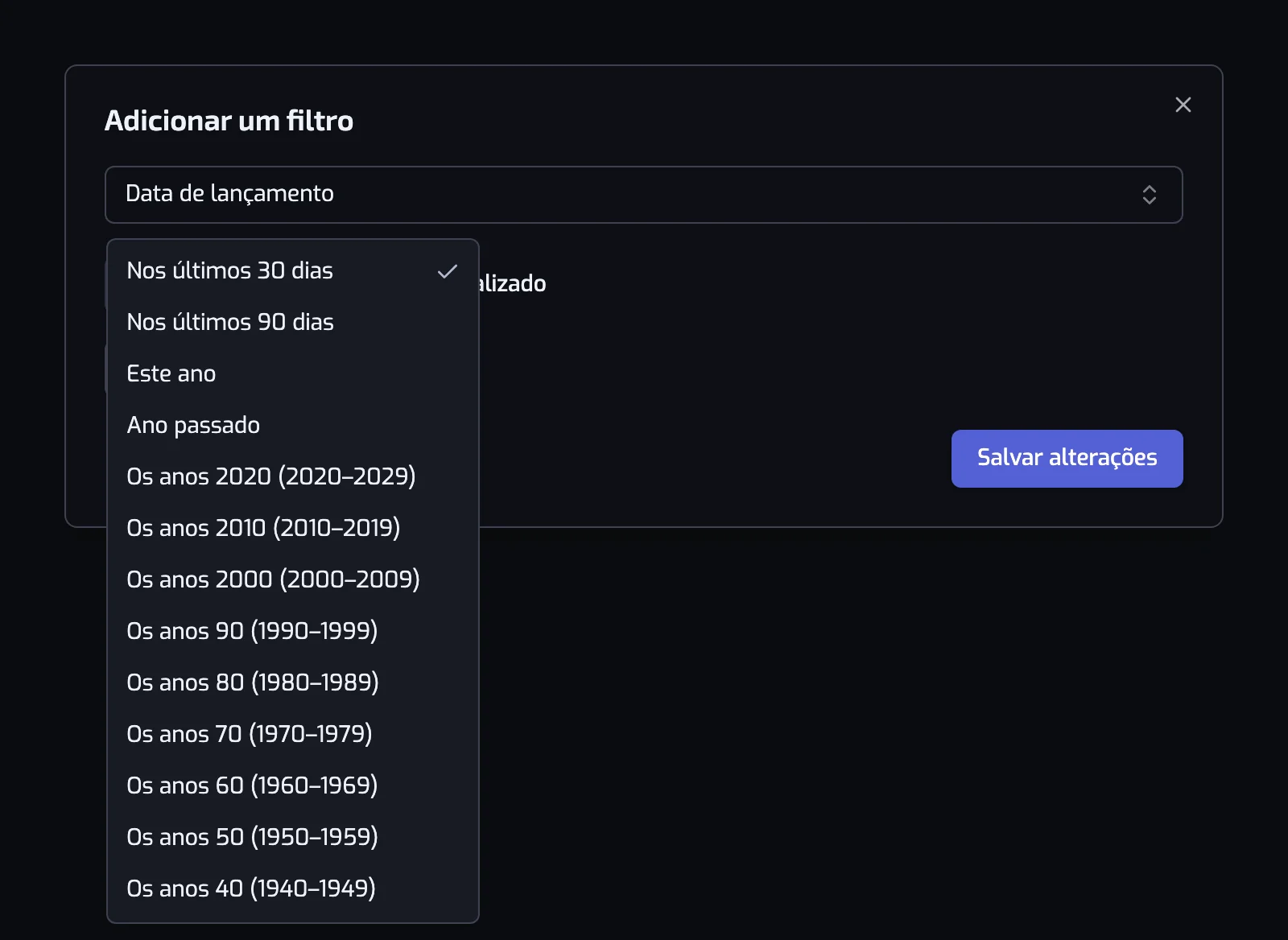Click Salvar alterações button
1288x940 pixels.
[1067, 459]
